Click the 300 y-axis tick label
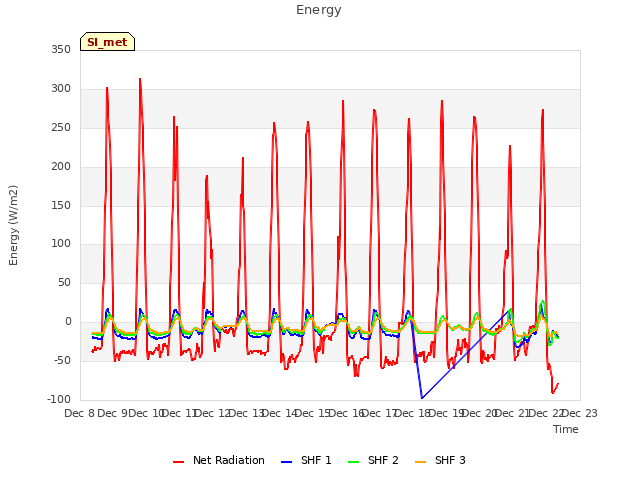This screenshot has height=480, width=640. (x=61, y=89)
